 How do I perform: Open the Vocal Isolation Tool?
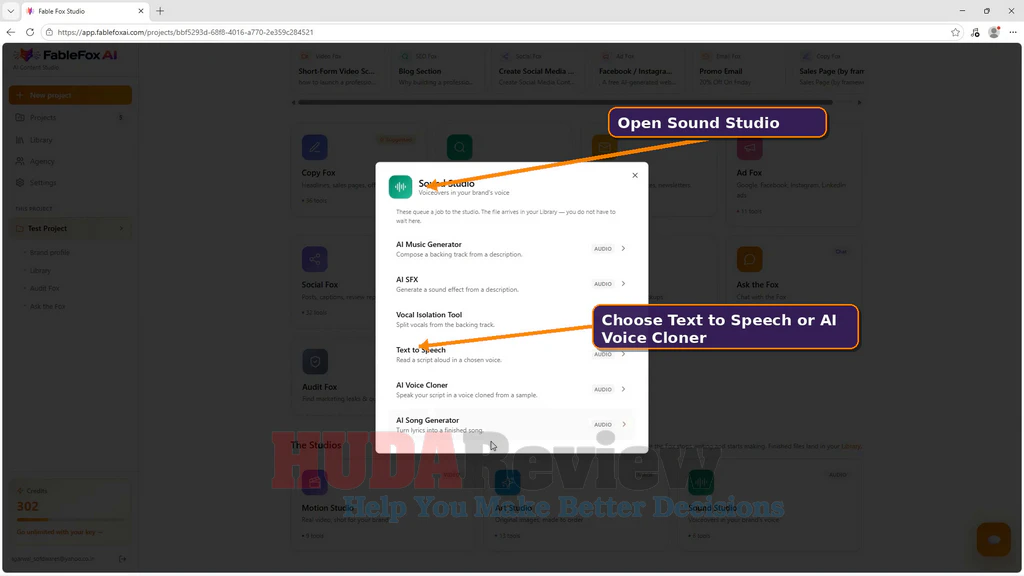tap(511, 319)
